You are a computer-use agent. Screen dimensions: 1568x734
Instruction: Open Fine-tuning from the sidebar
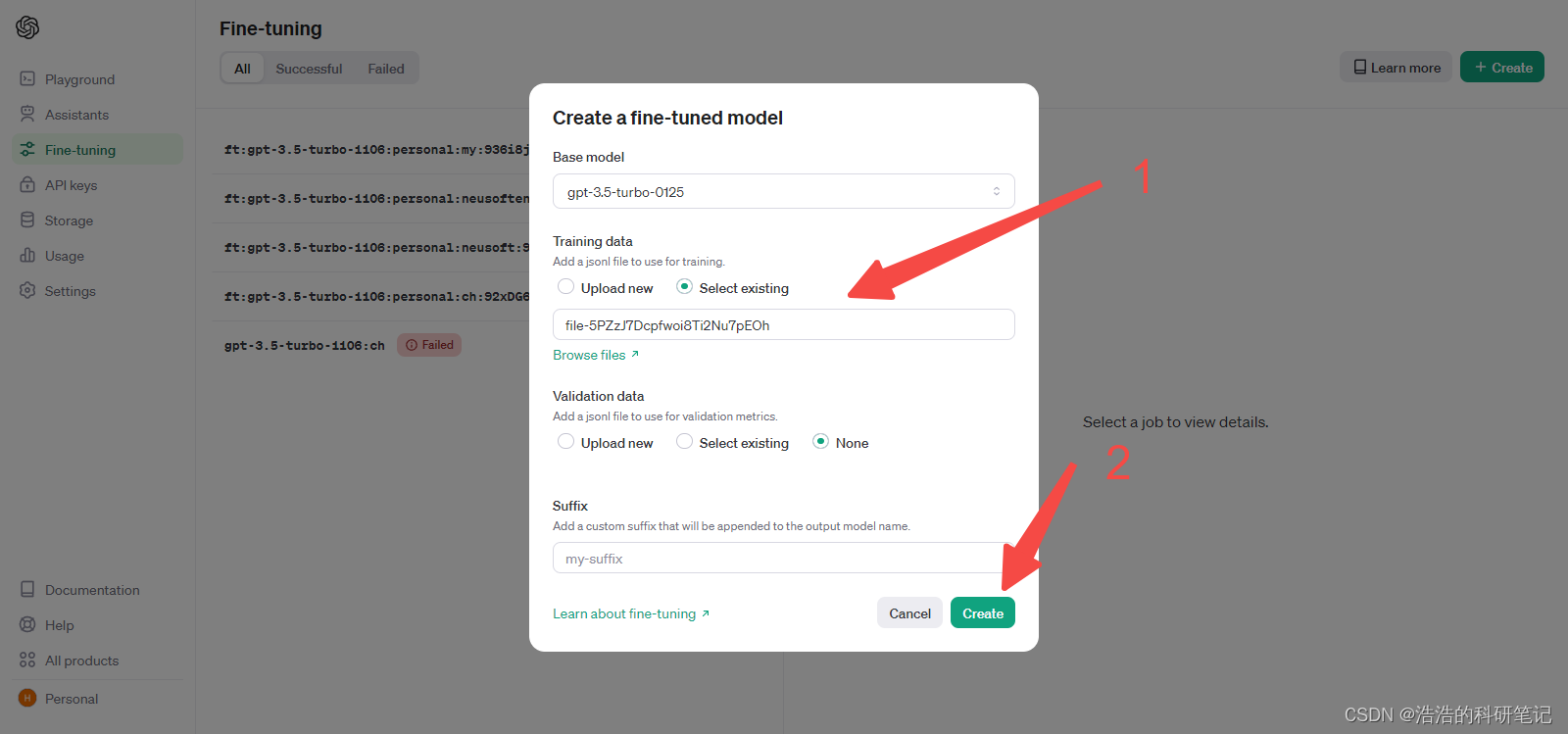(x=97, y=150)
